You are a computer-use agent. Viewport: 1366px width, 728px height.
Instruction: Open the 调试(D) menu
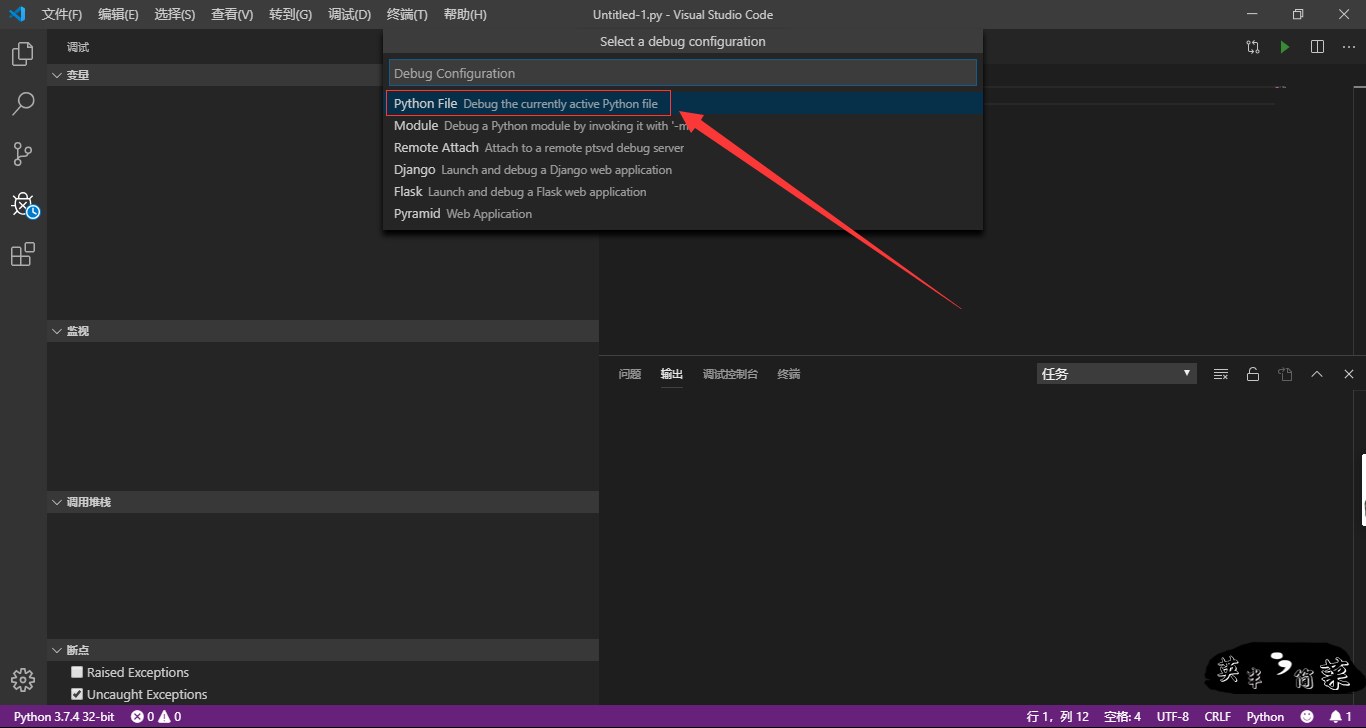click(x=349, y=15)
